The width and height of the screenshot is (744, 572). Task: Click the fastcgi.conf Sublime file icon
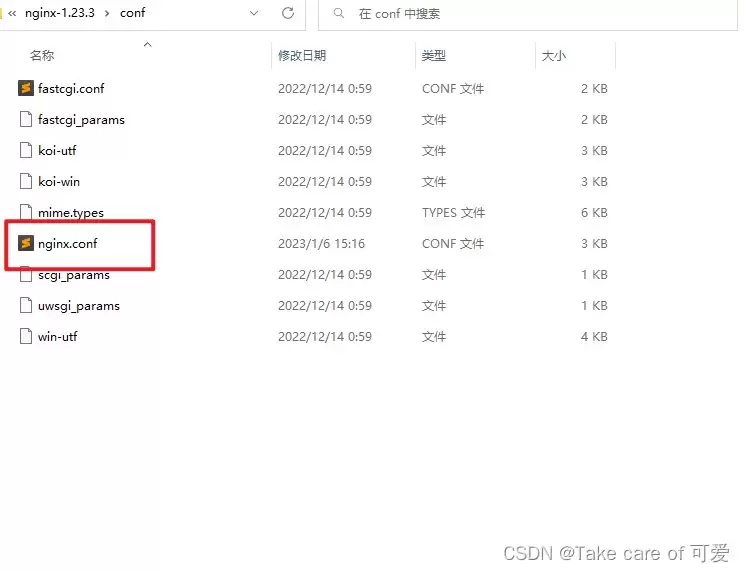[26, 88]
